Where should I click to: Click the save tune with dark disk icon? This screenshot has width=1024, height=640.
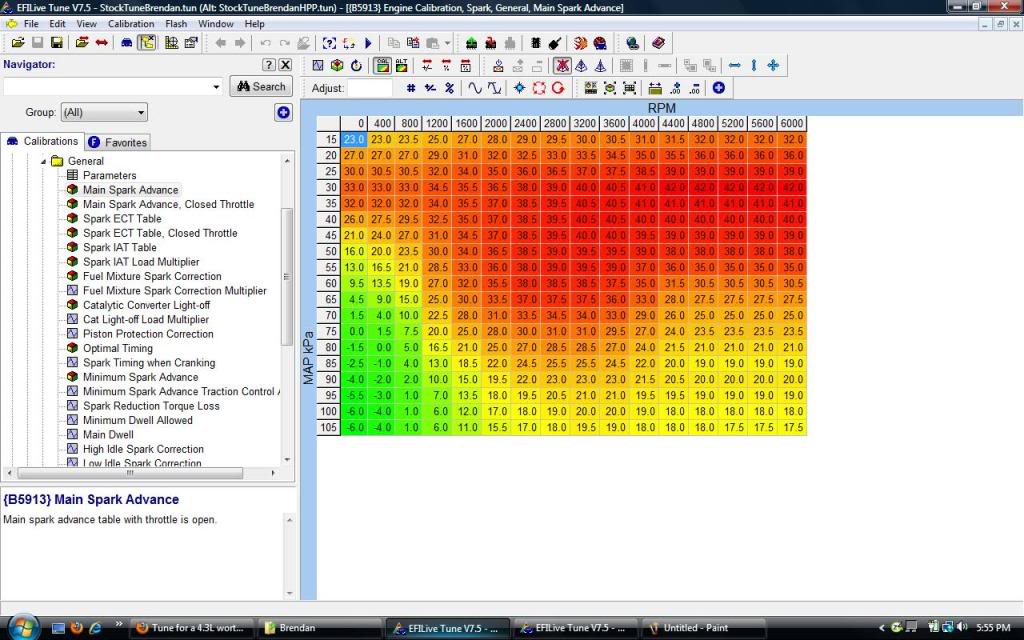coord(57,43)
